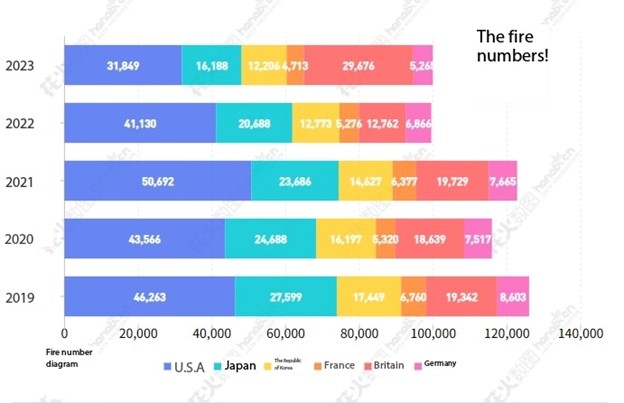Screen dimensions: 624x403
Task: Select the 2020 Japan bar segment 24,688
Action: pos(270,240)
